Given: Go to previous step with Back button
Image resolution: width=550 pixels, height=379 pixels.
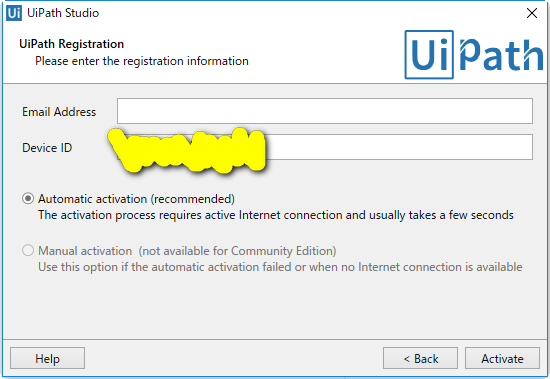Looking at the screenshot, I should (420, 358).
